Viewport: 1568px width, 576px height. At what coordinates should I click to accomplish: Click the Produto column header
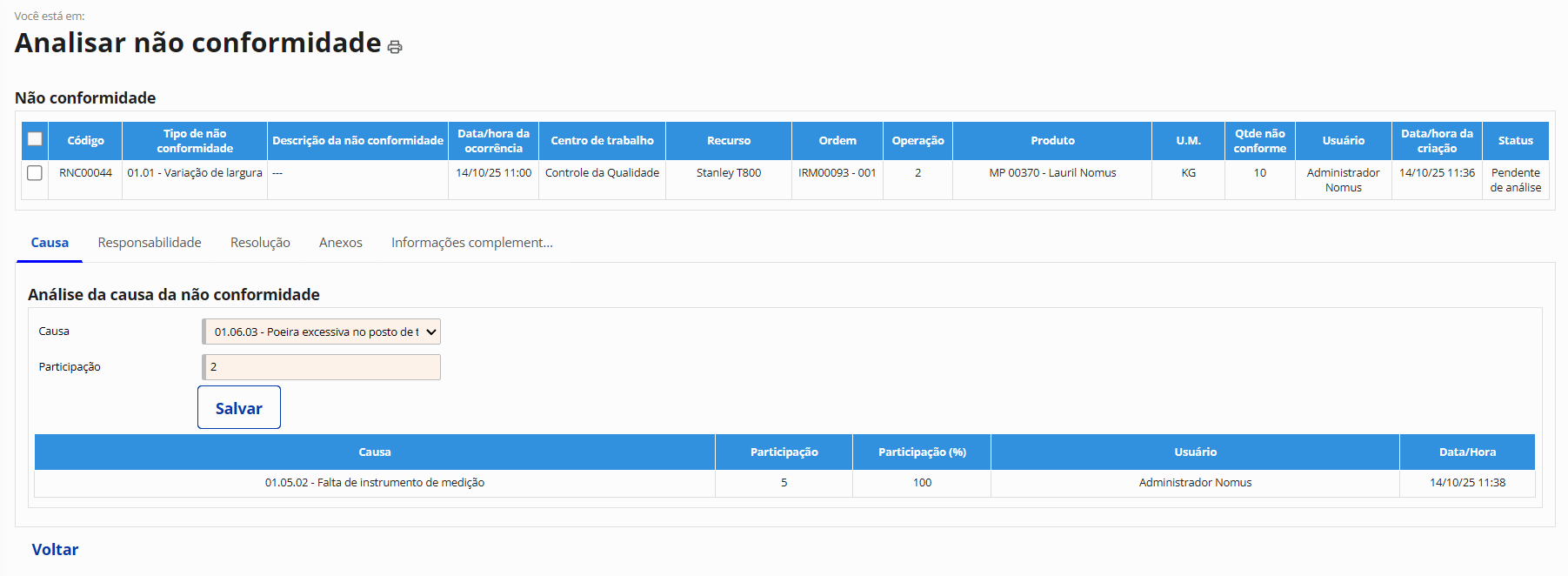click(1052, 141)
